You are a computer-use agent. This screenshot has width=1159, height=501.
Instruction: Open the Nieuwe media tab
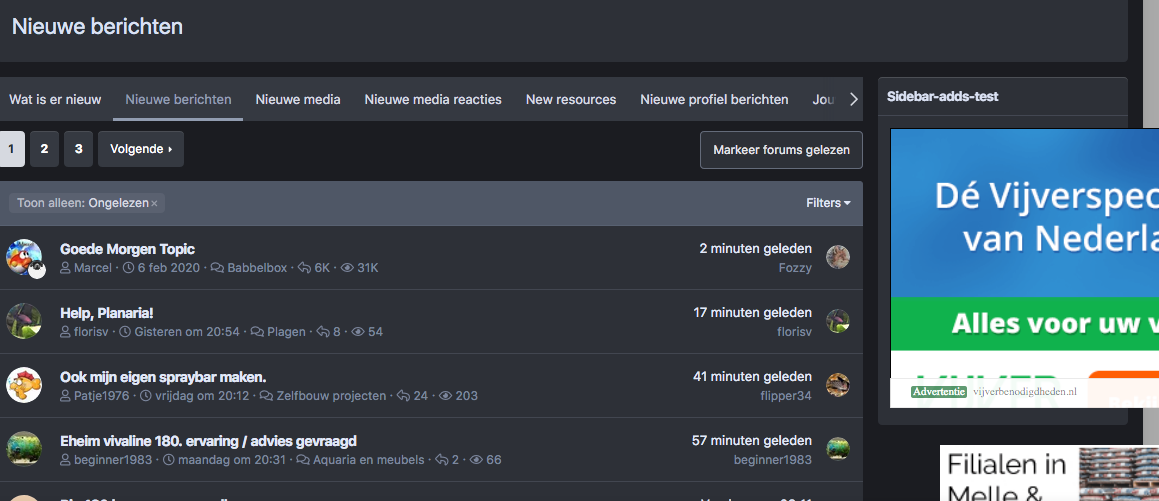pos(298,99)
